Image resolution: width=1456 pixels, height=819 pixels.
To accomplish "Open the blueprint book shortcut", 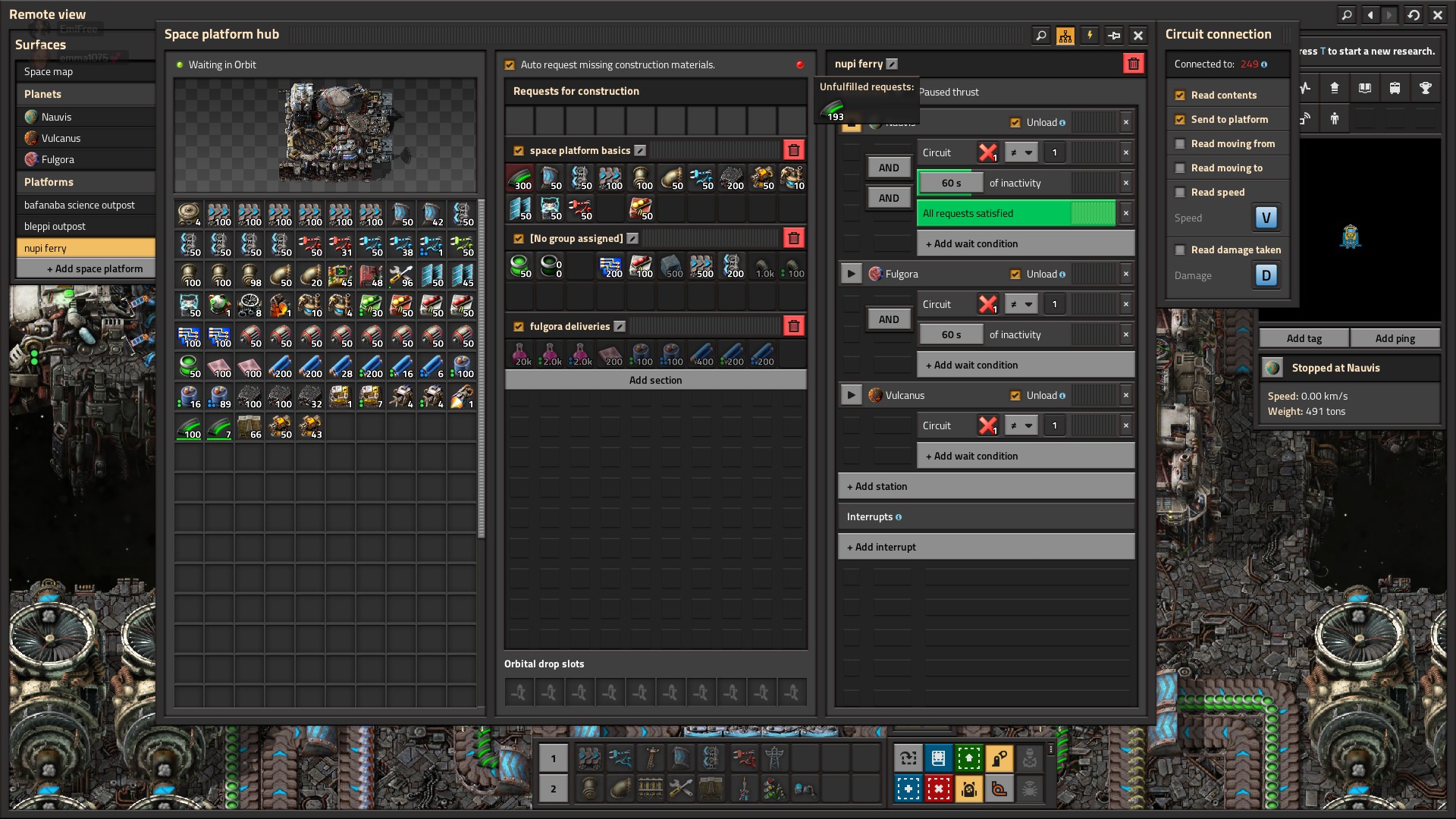I will point(938,758).
